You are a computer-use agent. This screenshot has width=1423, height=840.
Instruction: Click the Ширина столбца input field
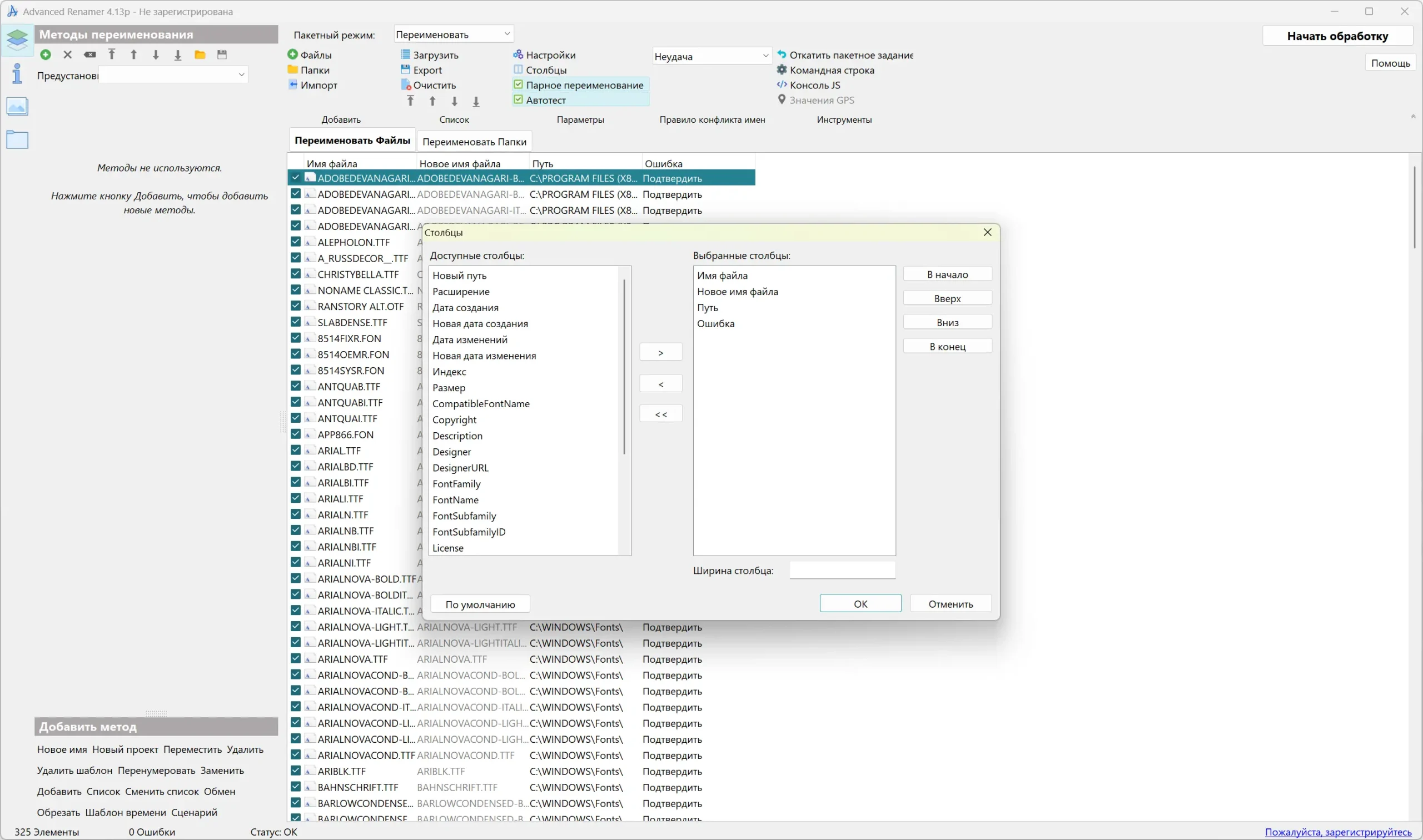842,570
